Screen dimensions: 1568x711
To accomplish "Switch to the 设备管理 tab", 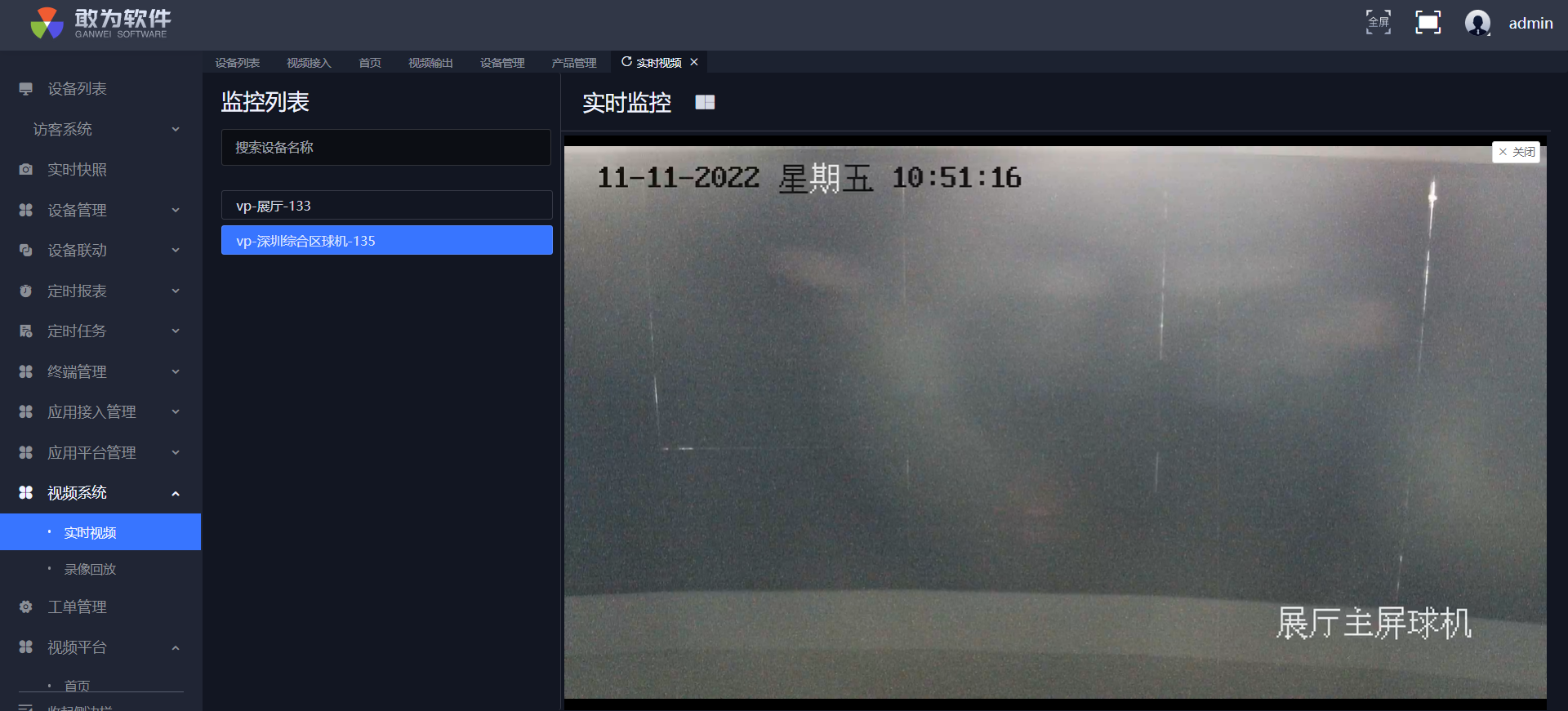I will coord(502,63).
